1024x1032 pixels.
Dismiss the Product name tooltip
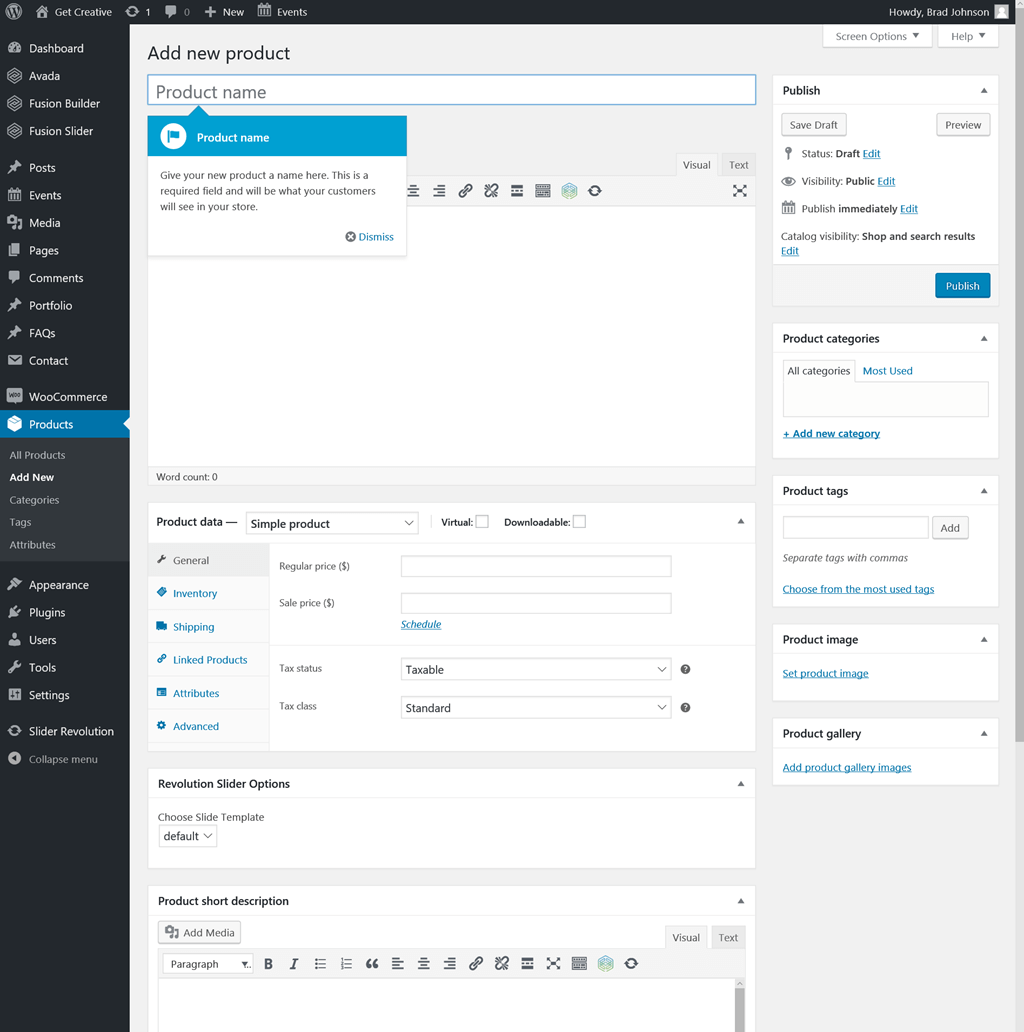click(x=369, y=237)
